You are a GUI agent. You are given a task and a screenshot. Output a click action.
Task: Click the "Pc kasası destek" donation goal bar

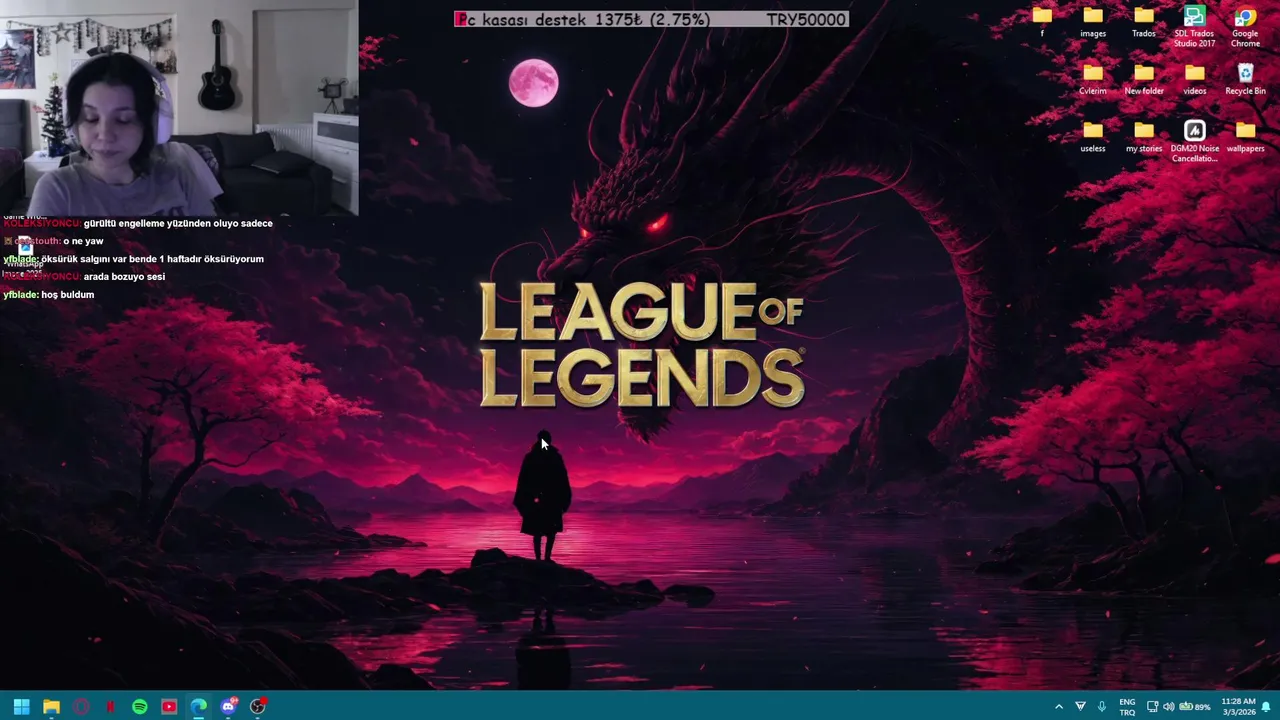click(651, 19)
